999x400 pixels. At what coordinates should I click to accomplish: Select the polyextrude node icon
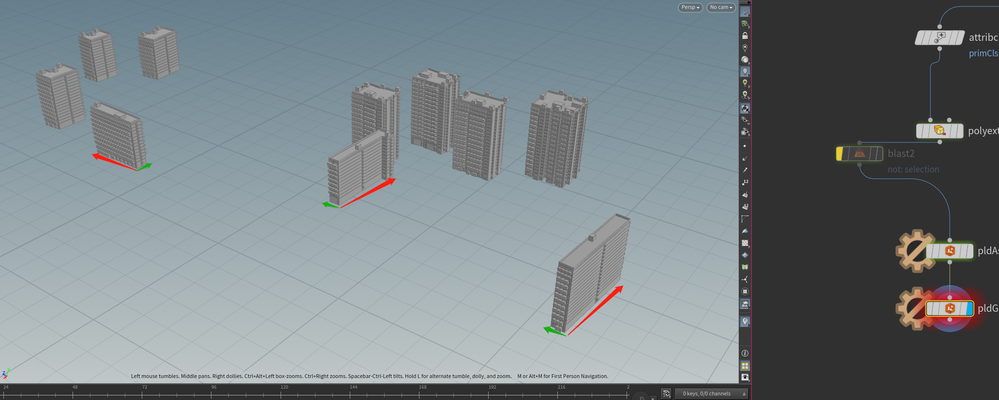(938, 131)
